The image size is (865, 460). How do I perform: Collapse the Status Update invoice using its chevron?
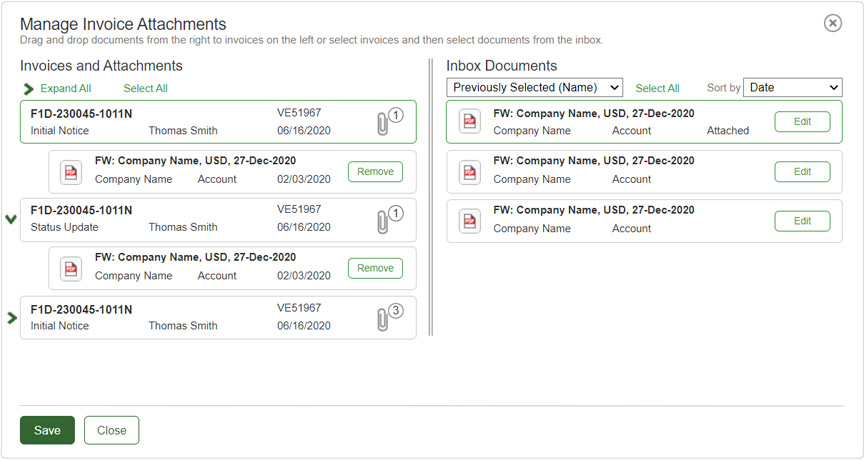click(x=12, y=220)
